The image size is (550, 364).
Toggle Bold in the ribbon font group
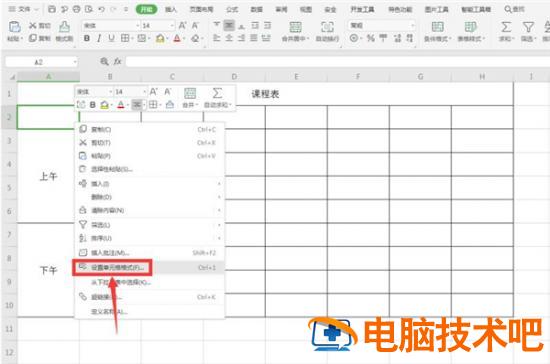pyautogui.click(x=87, y=38)
